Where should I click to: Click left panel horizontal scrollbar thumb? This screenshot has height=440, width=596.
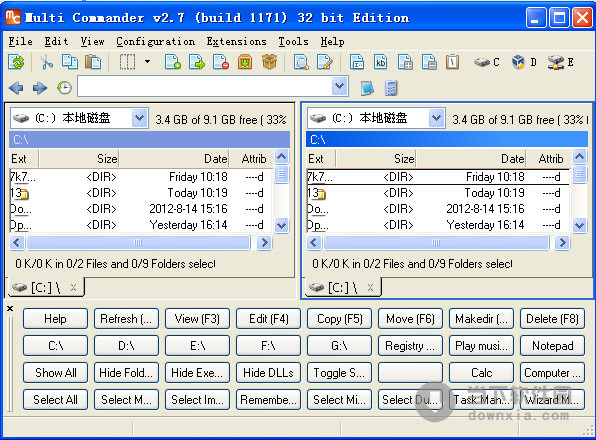tap(138, 242)
